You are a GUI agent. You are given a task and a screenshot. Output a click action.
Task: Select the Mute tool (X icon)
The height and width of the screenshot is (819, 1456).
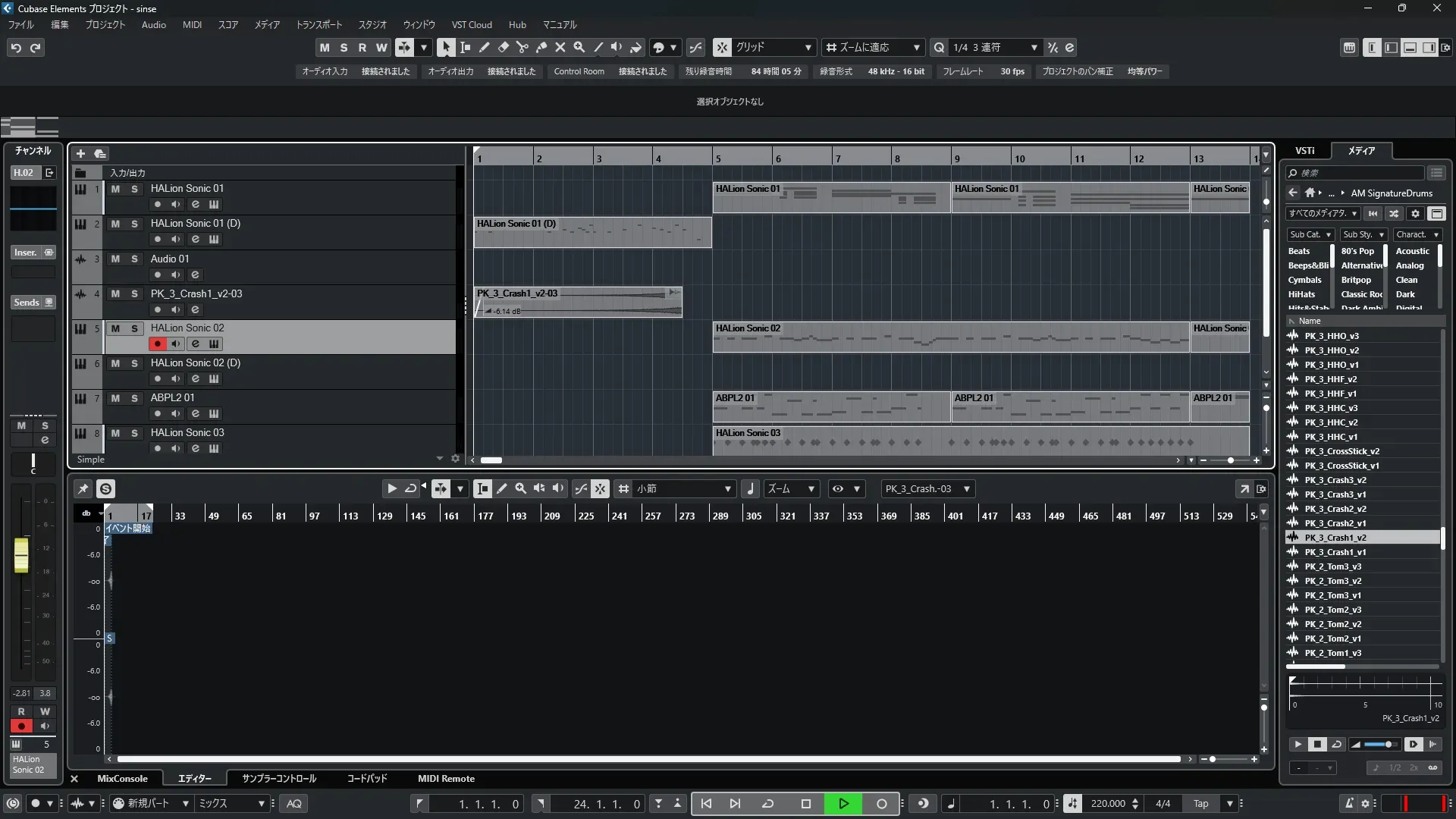pos(560,47)
